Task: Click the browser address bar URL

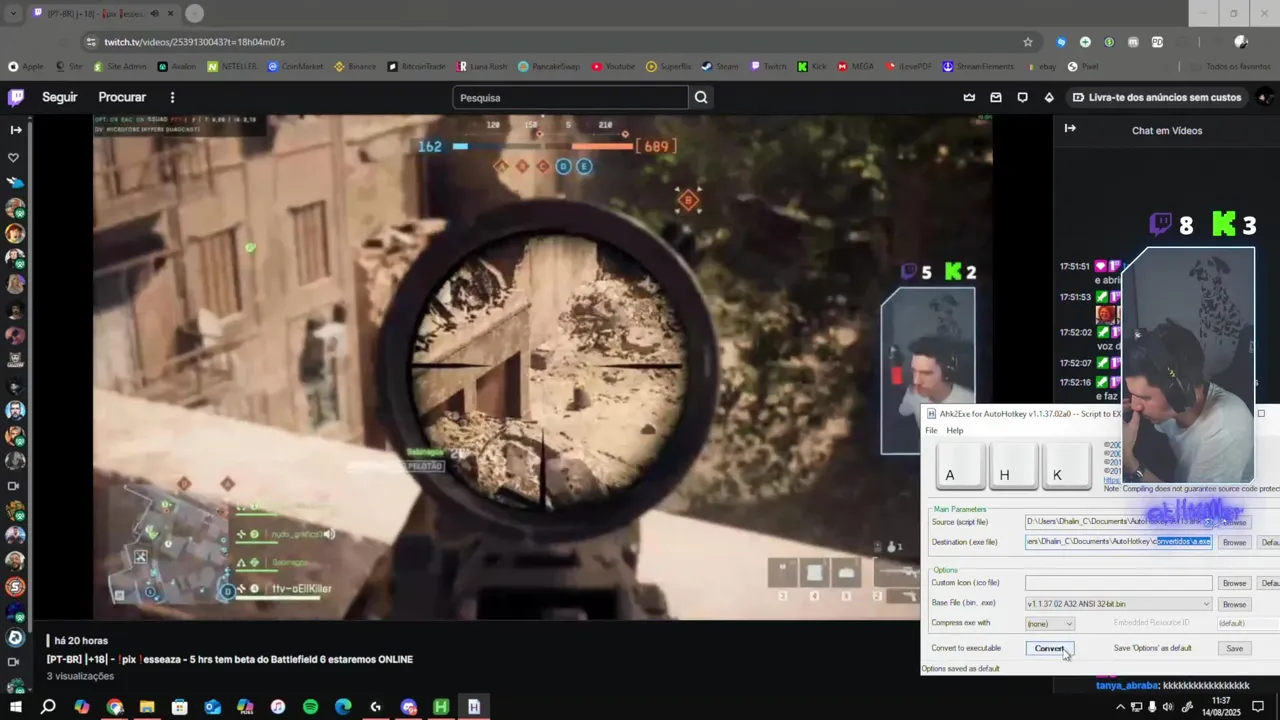Action: point(195,42)
